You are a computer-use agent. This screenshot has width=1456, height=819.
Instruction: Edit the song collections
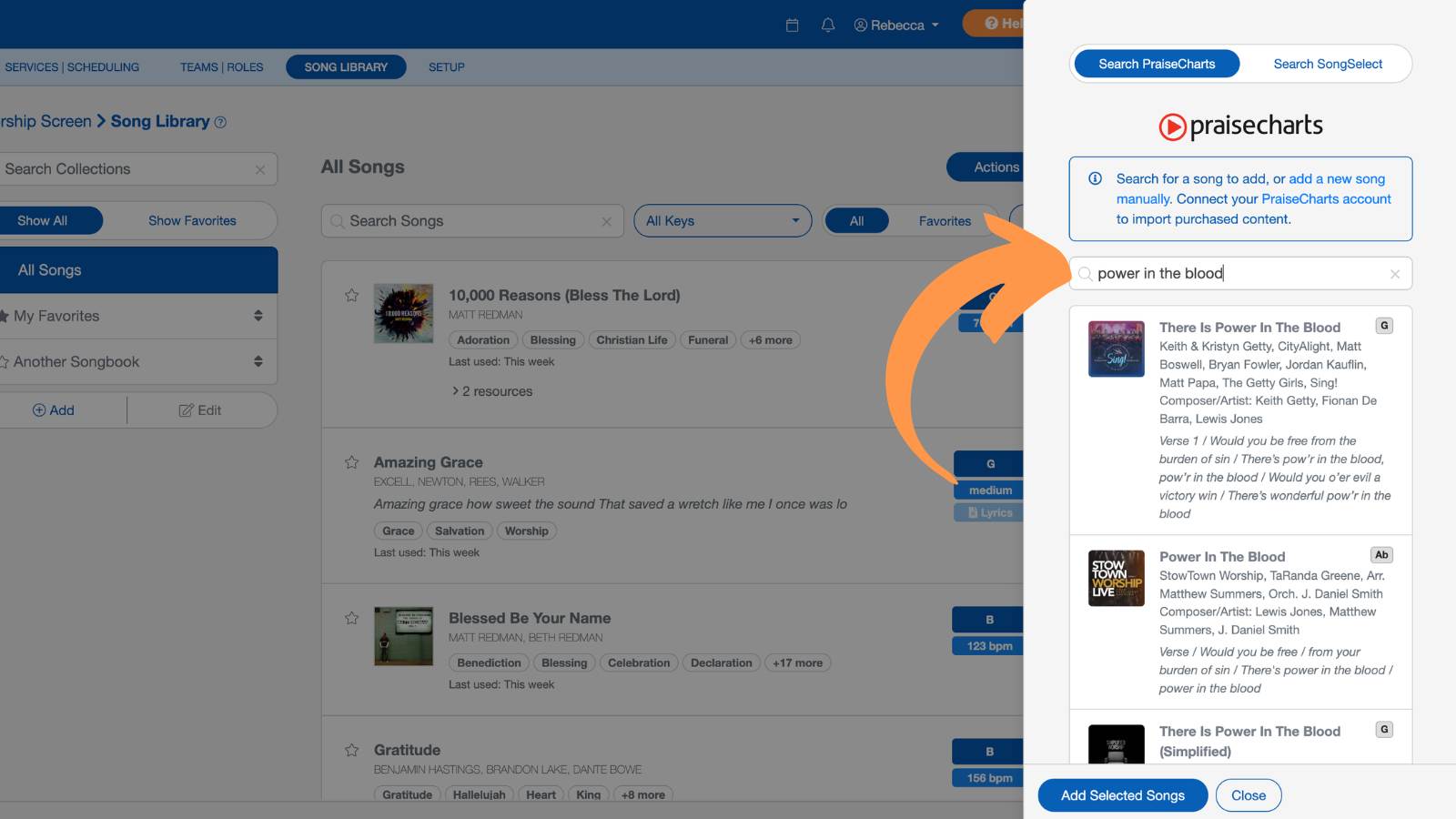[x=200, y=410]
